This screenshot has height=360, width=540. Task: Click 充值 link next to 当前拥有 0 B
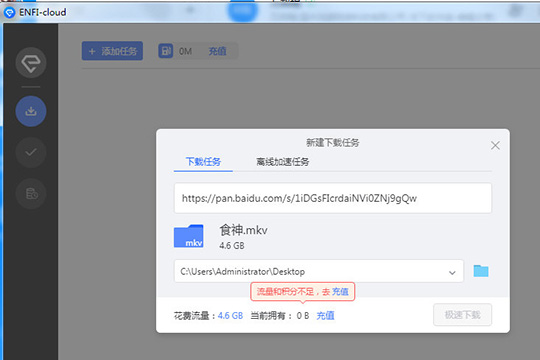point(325,316)
